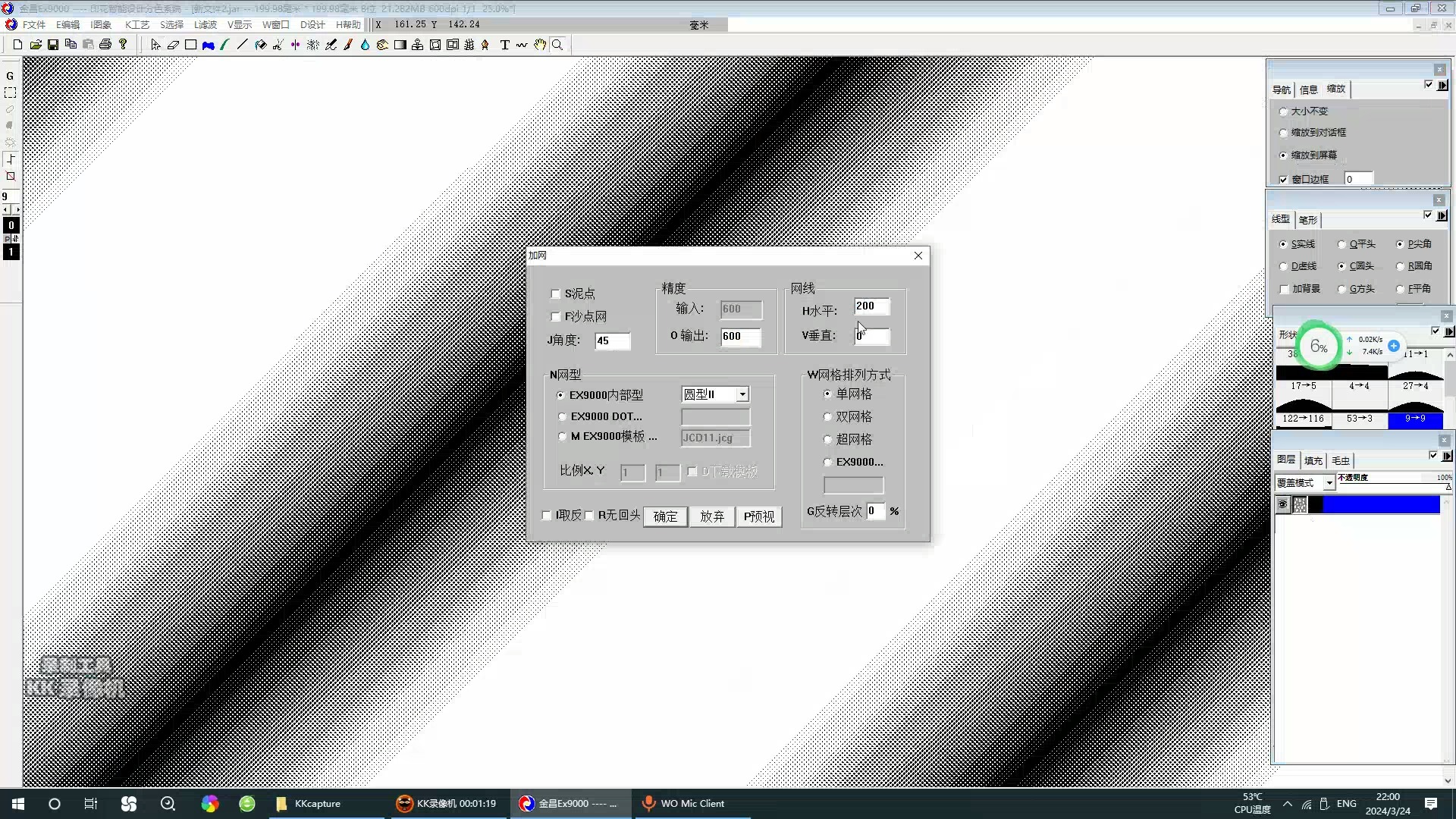1456x819 pixels.
Task: Select the D虚线 (dashed line) tool
Action: pyautogui.click(x=1285, y=266)
